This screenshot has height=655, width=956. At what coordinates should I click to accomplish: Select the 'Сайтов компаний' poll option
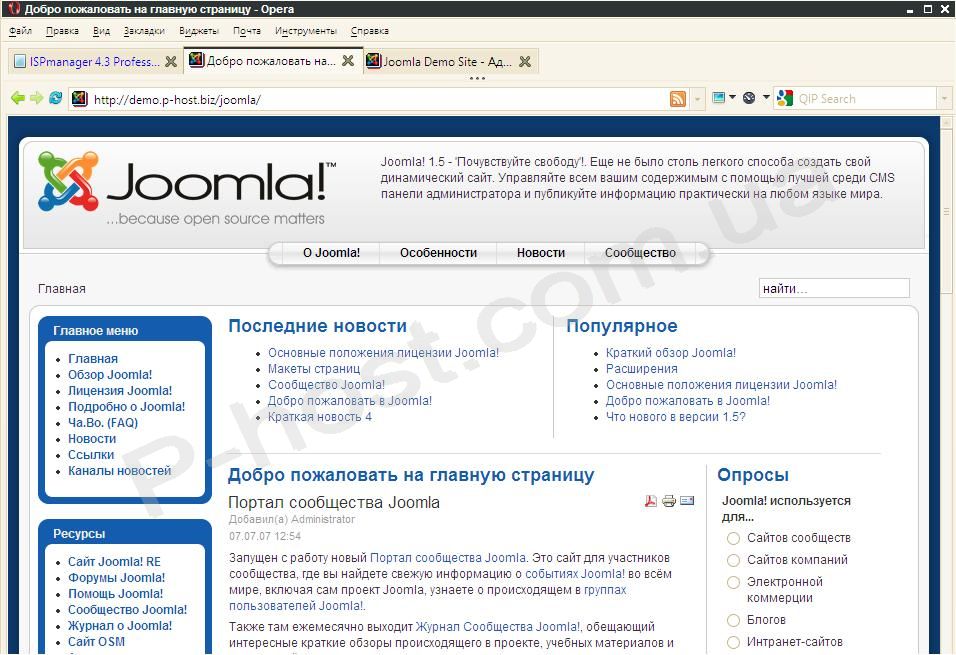[733, 560]
